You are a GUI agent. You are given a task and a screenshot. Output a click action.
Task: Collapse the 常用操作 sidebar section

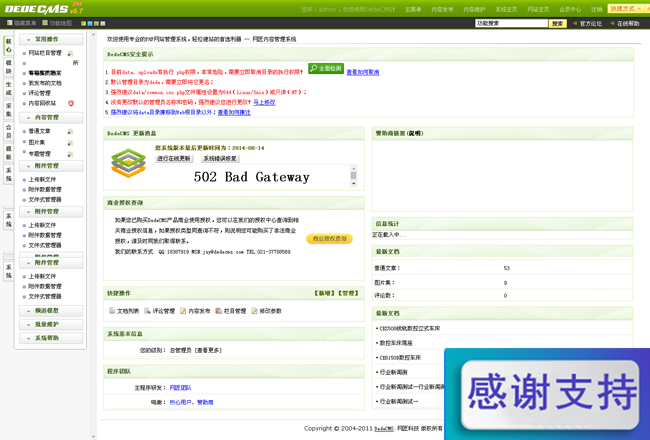[51, 39]
